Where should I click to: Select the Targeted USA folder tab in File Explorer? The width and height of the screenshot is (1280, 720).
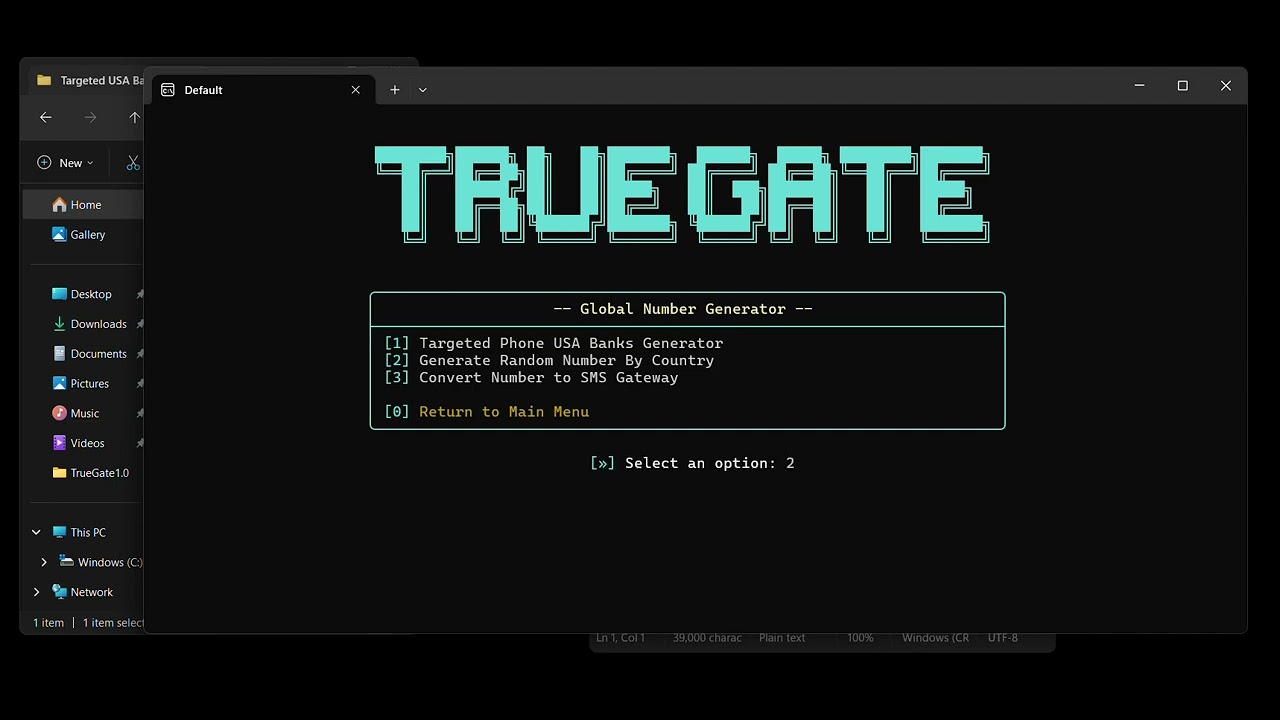coord(90,80)
